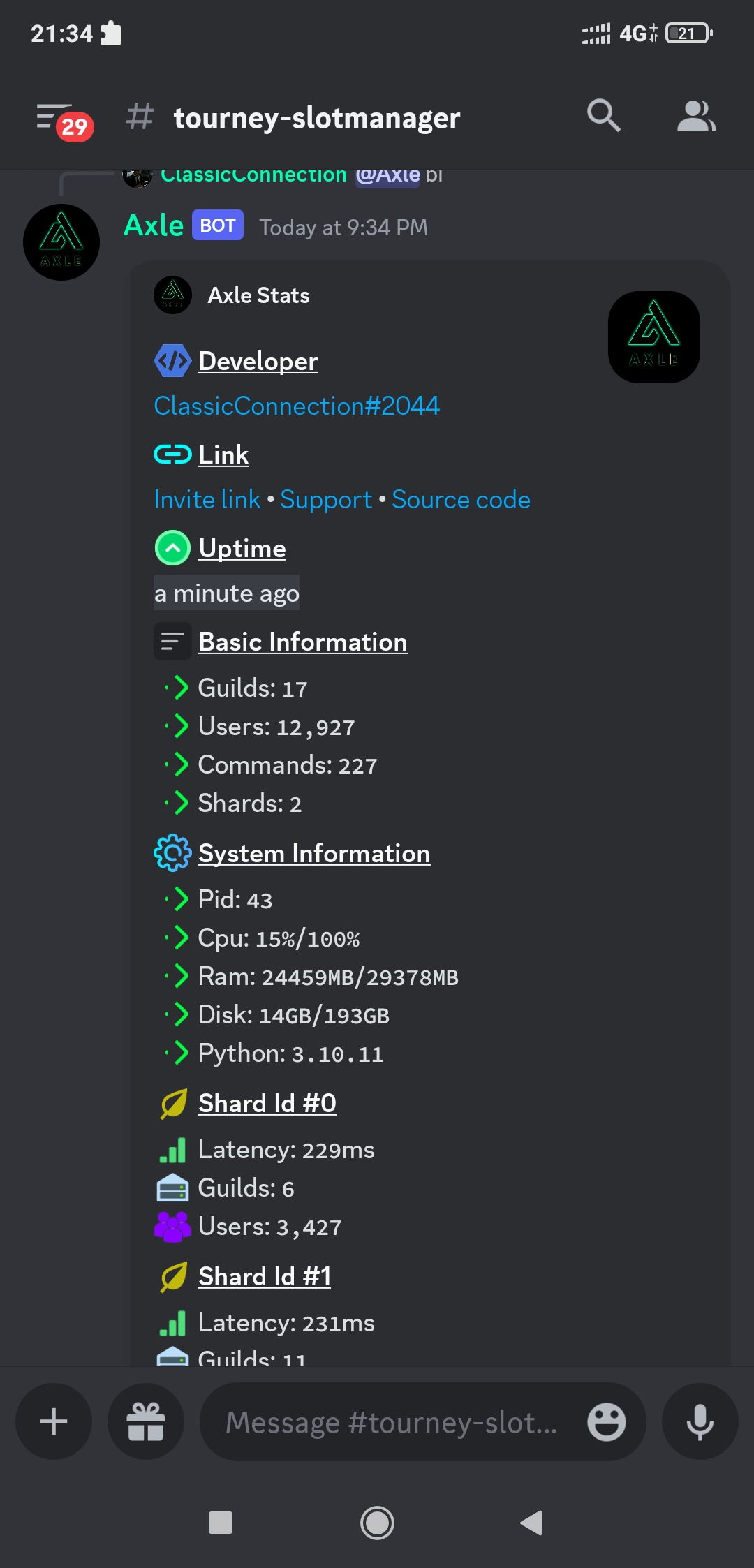Screen dimensions: 754x1568
Task: Expand the Shard Id #0 section
Action: click(x=267, y=1102)
